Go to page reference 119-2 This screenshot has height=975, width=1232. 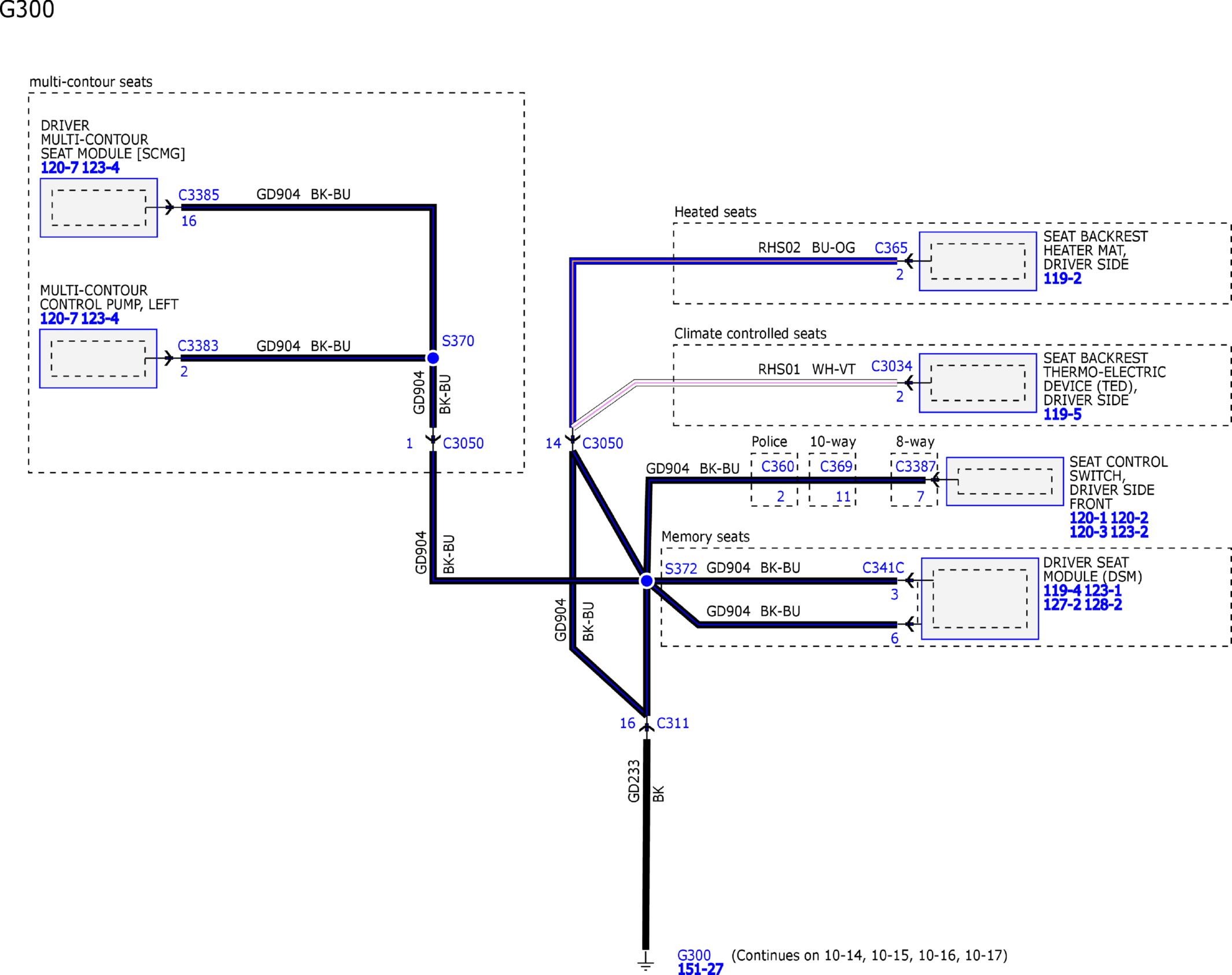pos(1062,279)
